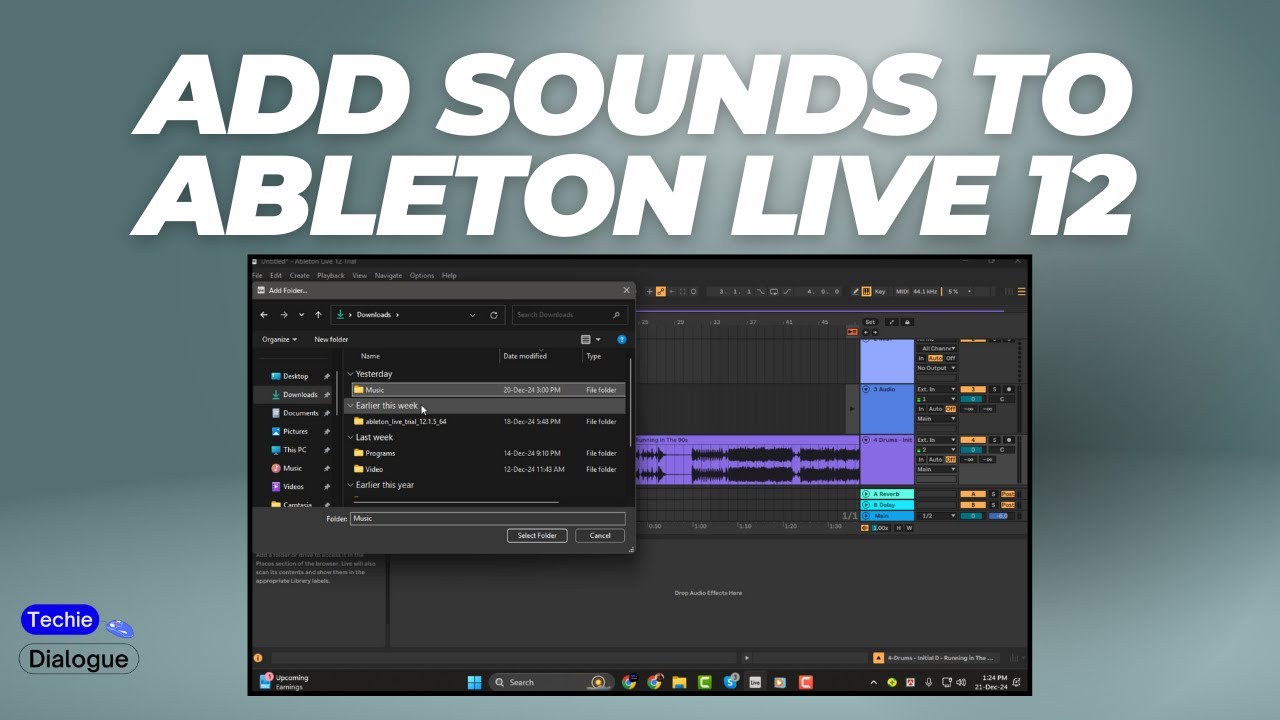Viewport: 1280px width, 720px height.
Task: Collapse the Earlier this week group
Action: (x=350, y=406)
